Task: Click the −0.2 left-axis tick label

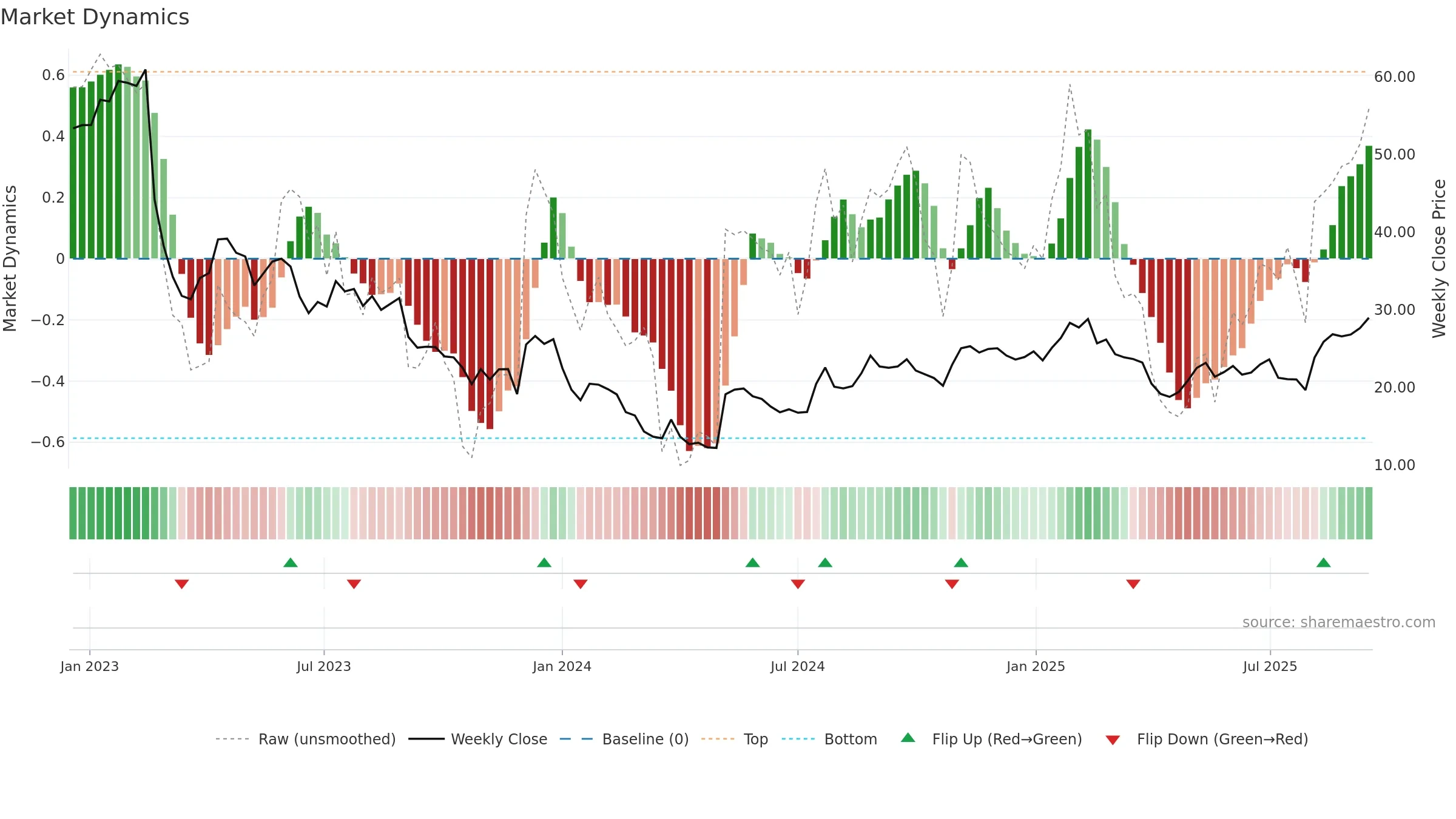Action: click(x=48, y=320)
